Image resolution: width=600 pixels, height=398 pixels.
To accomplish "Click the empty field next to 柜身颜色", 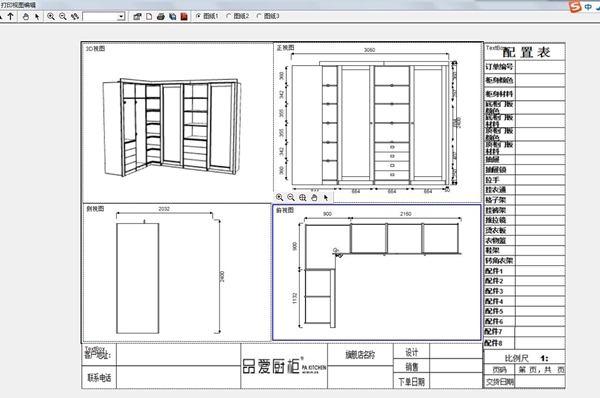I will pyautogui.click(x=540, y=80).
